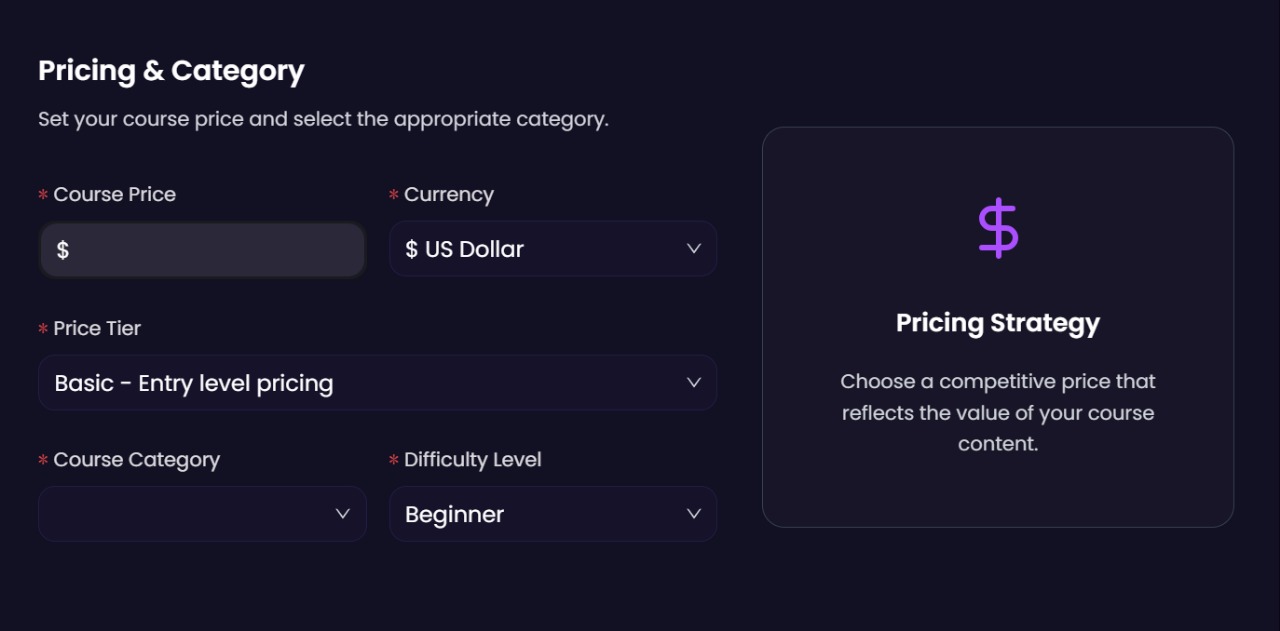
Task: Click the 'Pricing & Category' section heading
Action: point(171,71)
